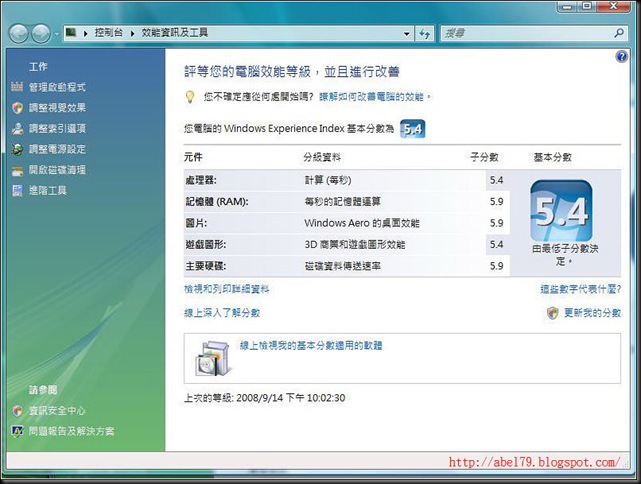
Task: Click the shield icon beside 資訊安全中心
Action: pos(17,410)
